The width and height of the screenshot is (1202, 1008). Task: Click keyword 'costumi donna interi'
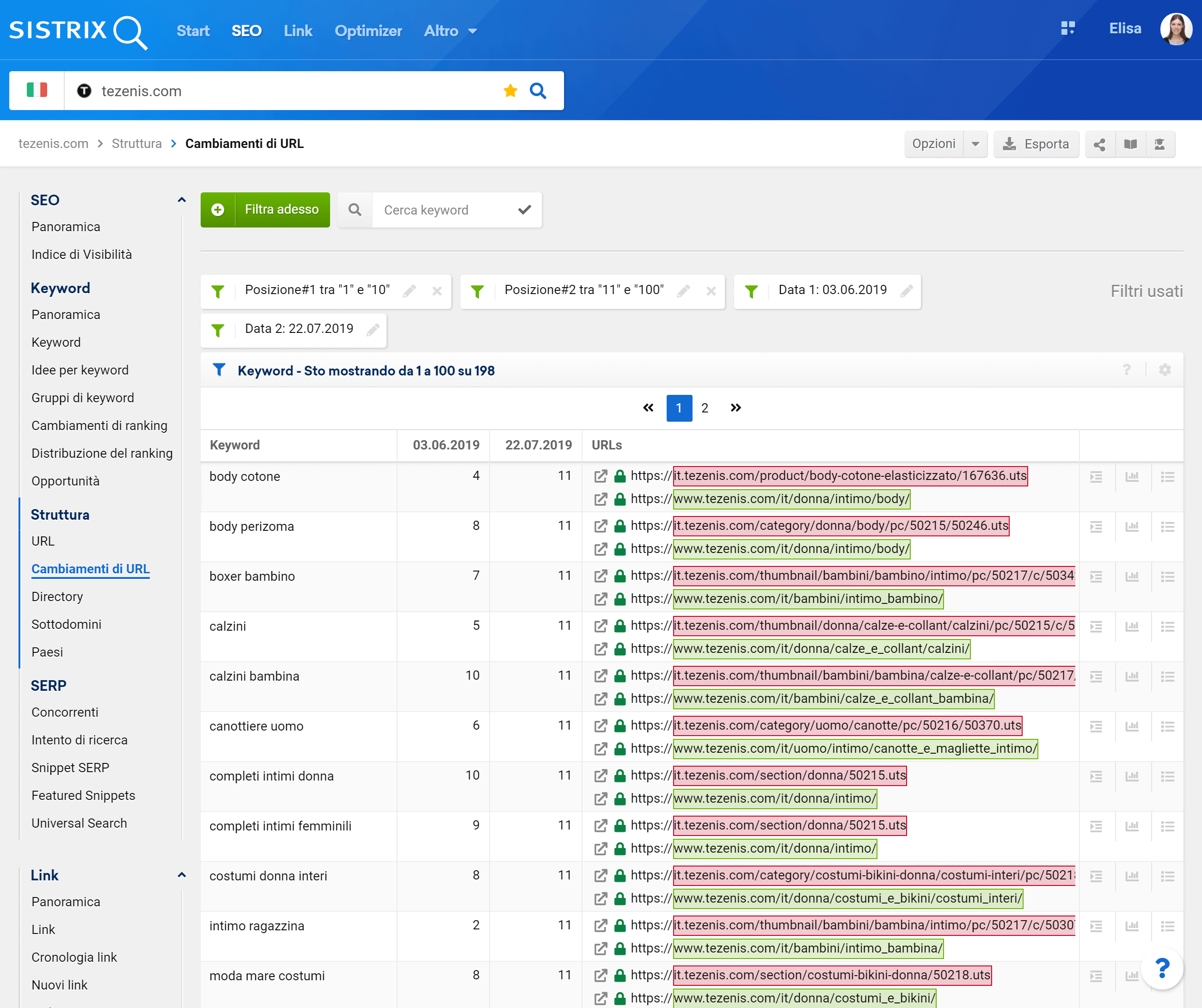pos(269,876)
